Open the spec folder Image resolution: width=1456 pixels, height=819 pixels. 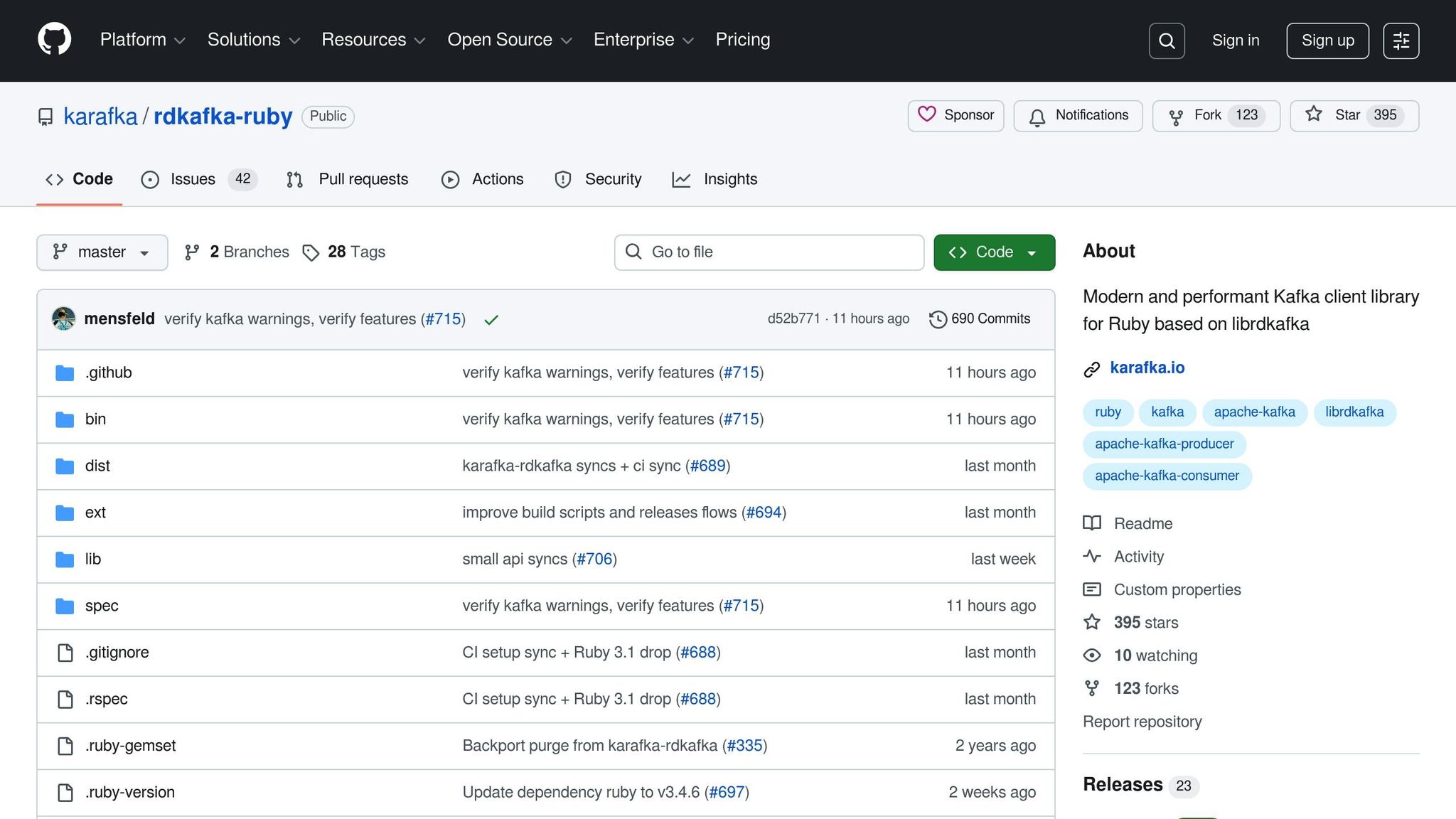[x=102, y=606]
